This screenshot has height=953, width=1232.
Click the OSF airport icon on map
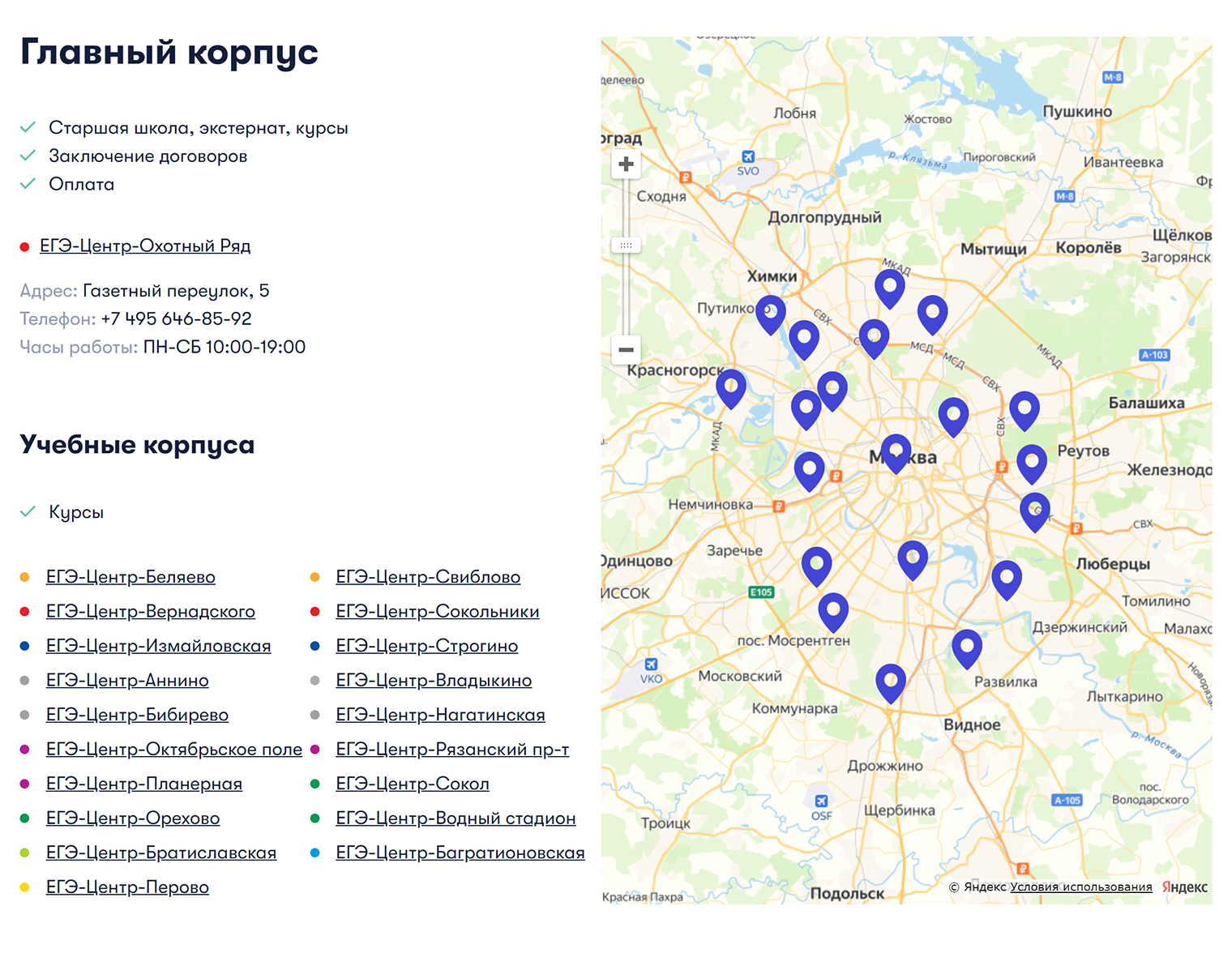tap(821, 801)
